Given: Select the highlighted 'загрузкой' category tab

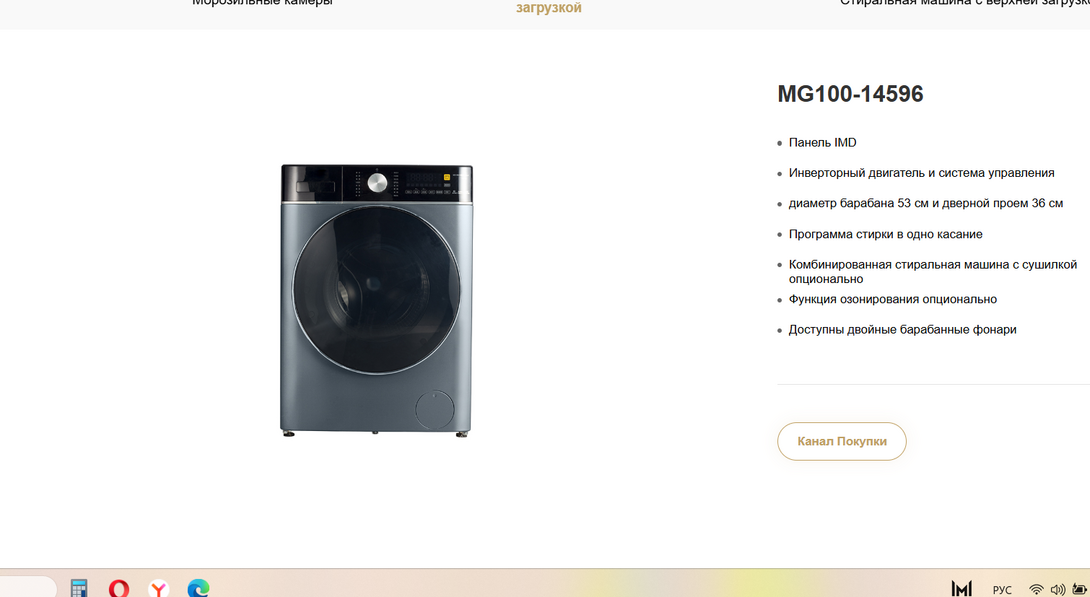Looking at the screenshot, I should coord(548,8).
